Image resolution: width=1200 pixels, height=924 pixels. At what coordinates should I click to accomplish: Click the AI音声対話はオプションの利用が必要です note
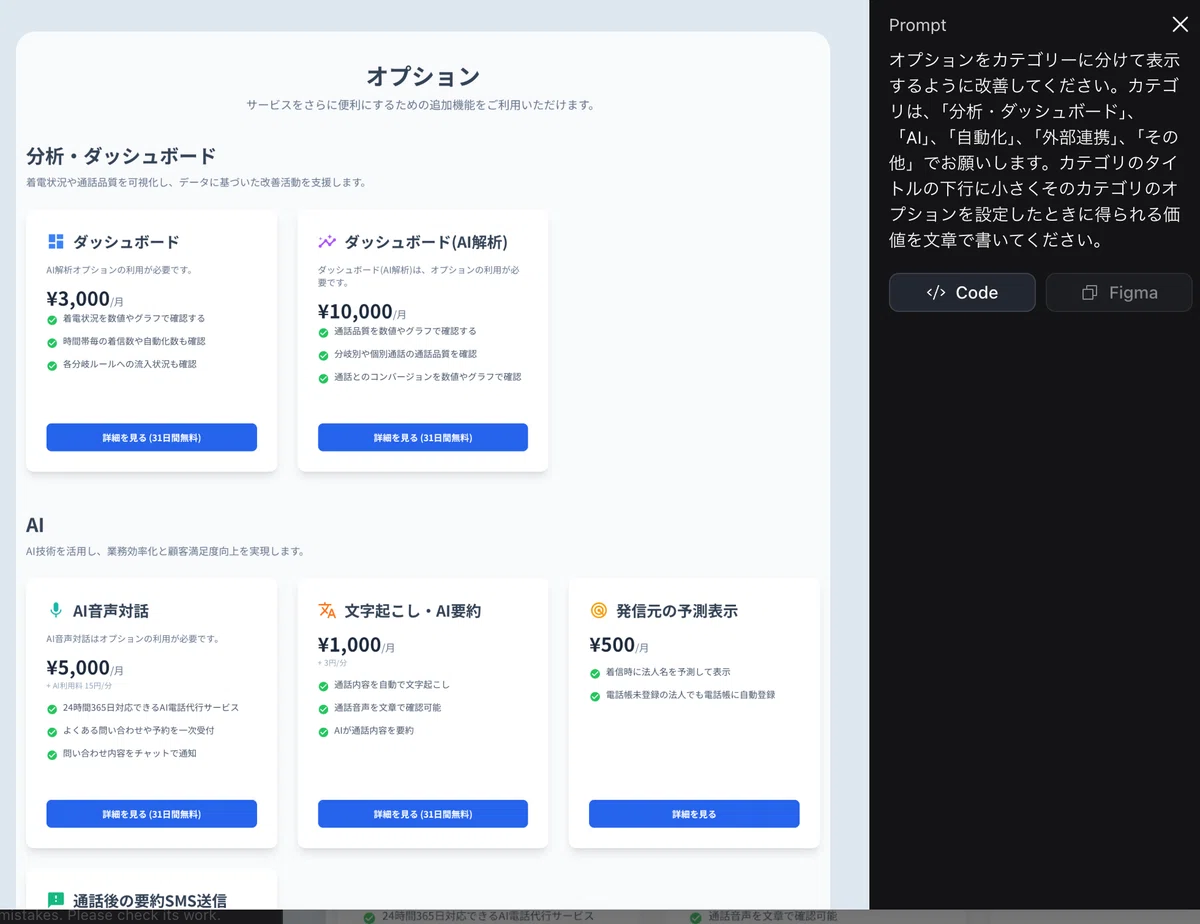tap(133, 638)
